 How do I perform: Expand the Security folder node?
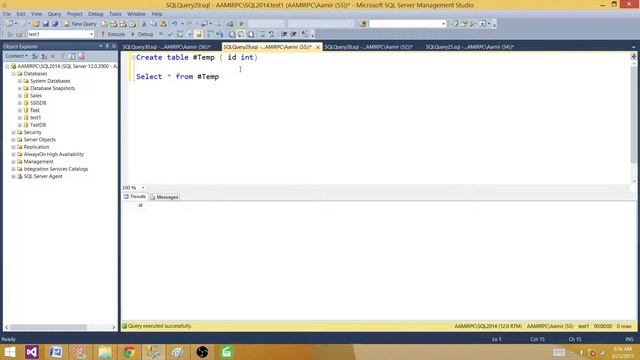[x=13, y=133]
